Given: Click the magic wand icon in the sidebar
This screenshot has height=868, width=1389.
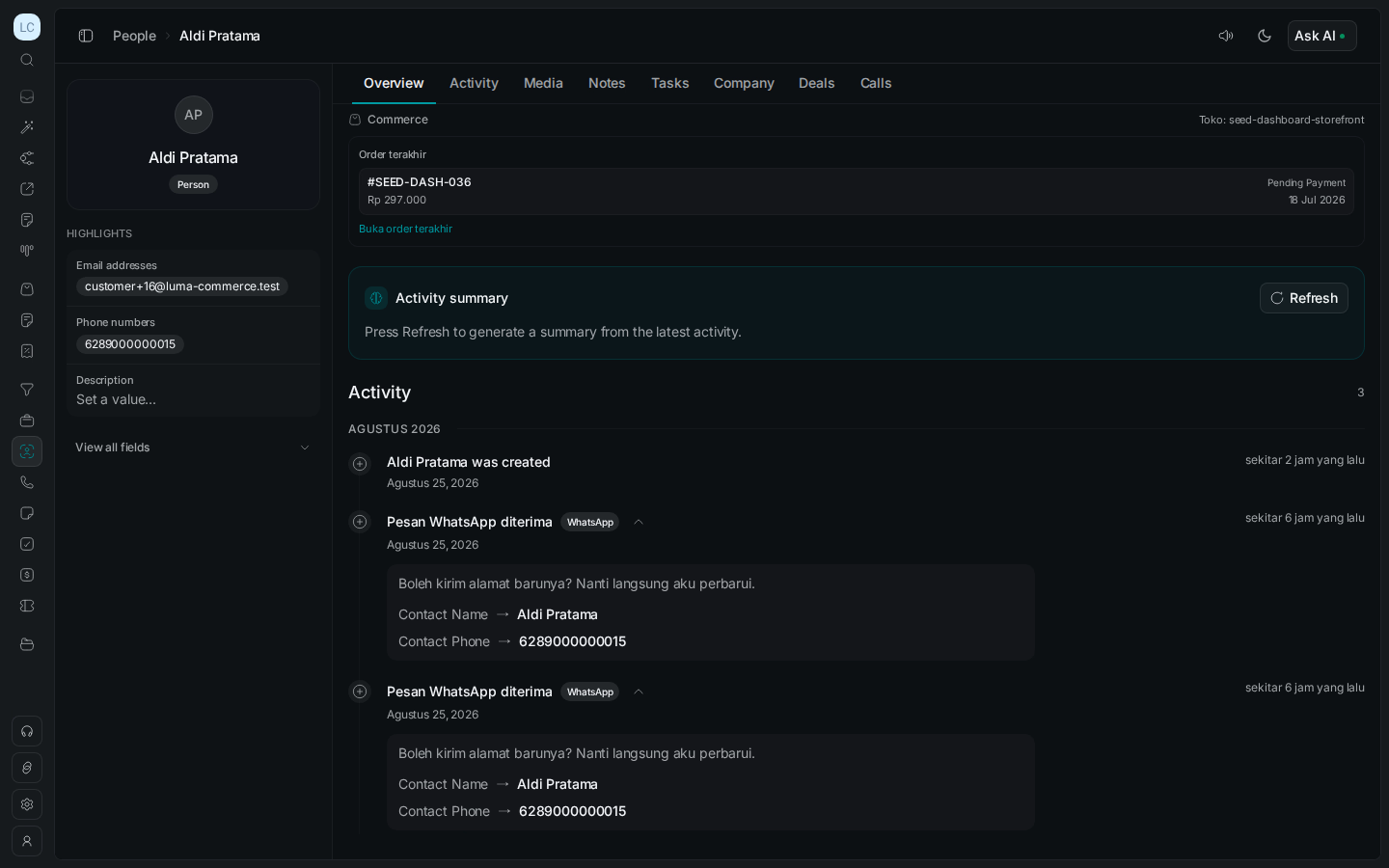Looking at the screenshot, I should [x=27, y=127].
